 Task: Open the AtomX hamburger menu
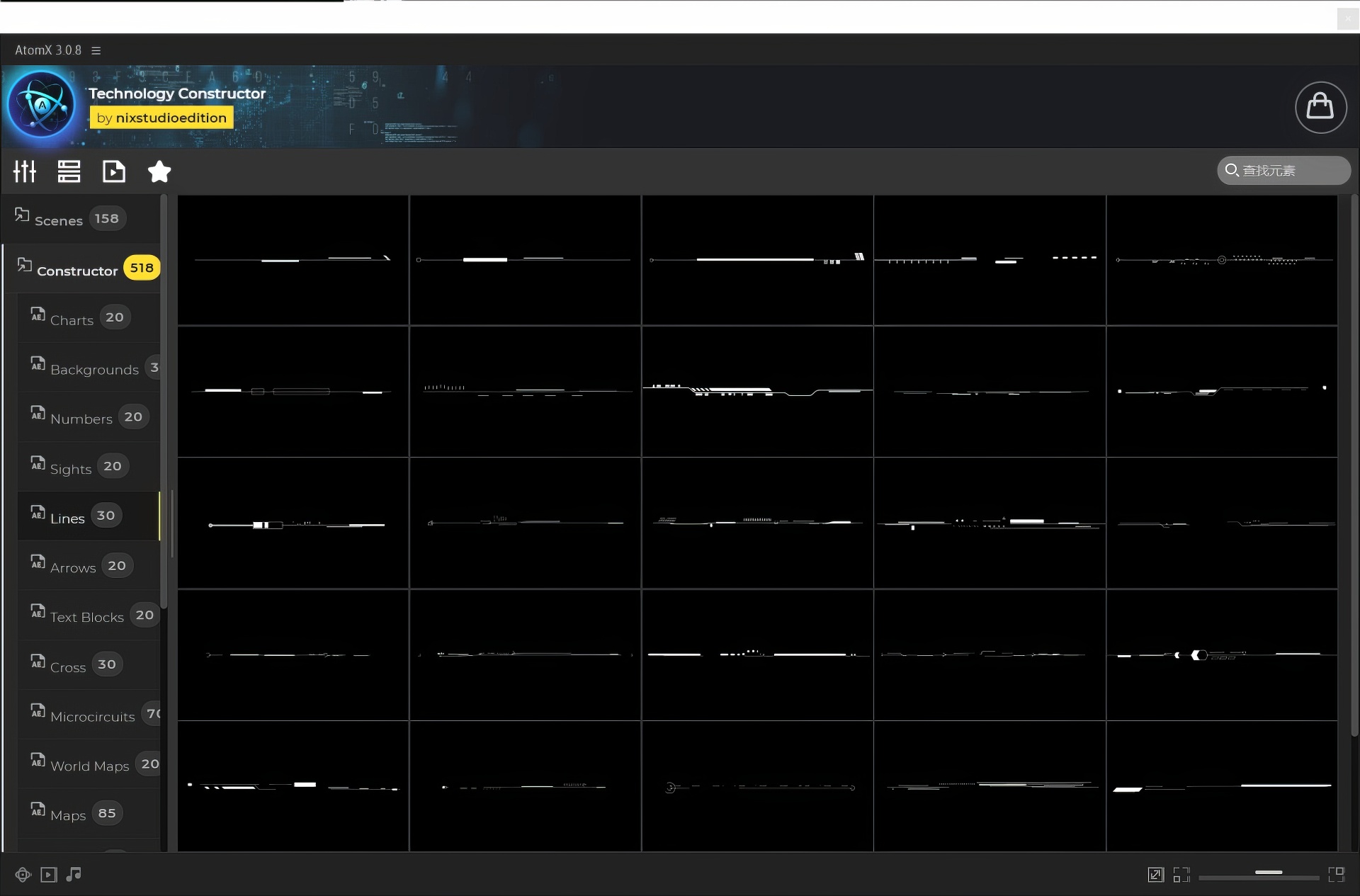96,50
